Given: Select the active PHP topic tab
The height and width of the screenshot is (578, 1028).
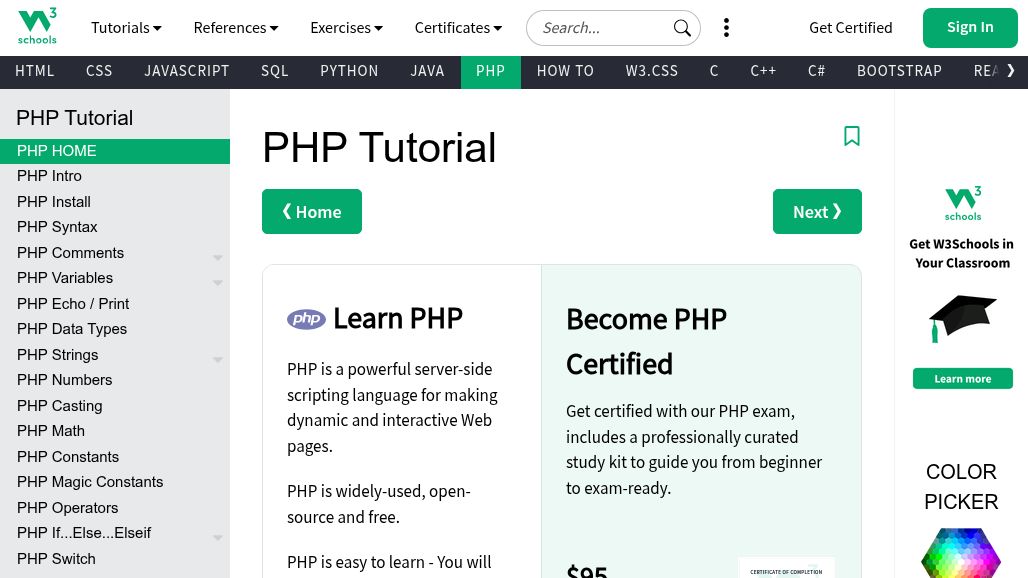Looking at the screenshot, I should [490, 71].
